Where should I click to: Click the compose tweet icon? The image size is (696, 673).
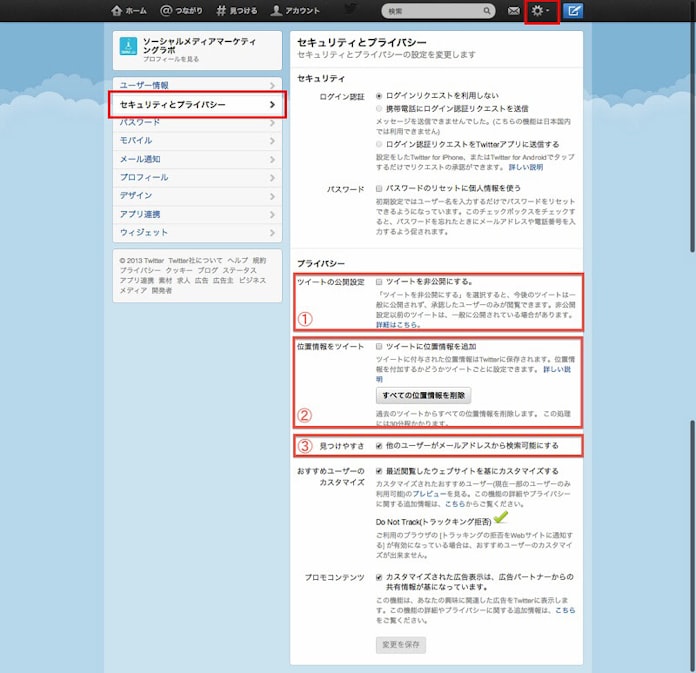coord(573,11)
